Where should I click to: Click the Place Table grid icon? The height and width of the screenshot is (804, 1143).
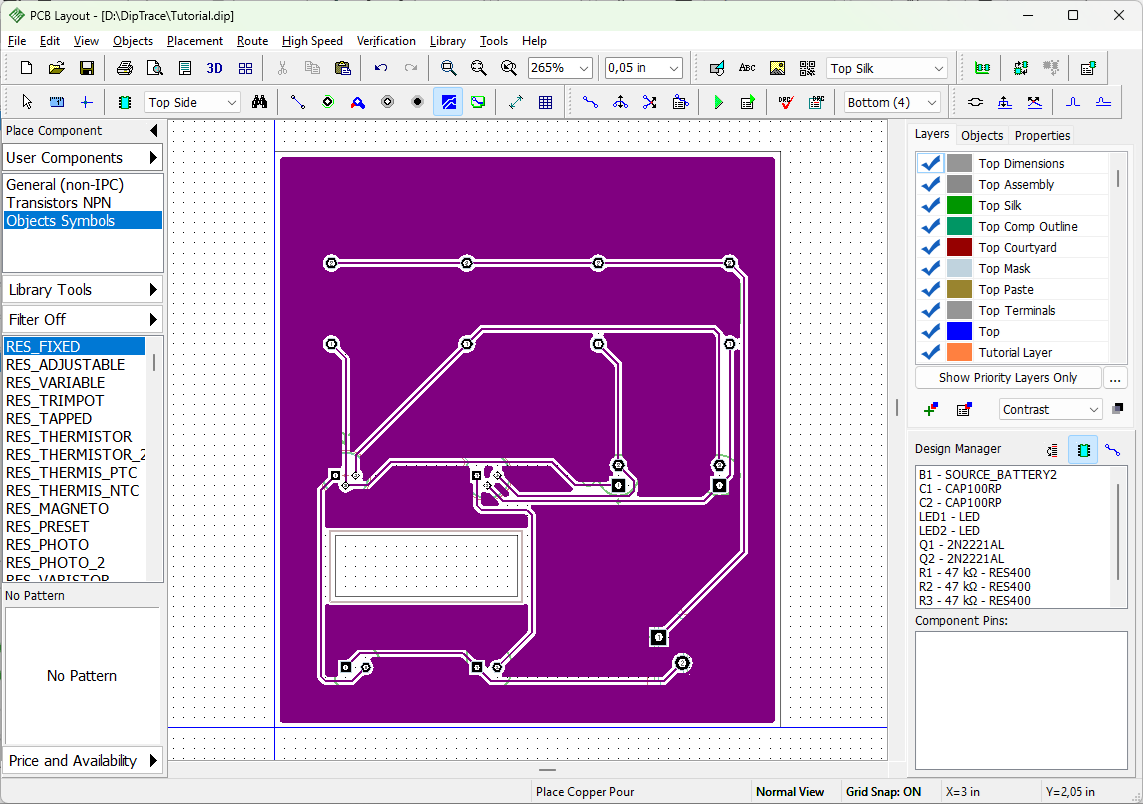pyautogui.click(x=545, y=102)
